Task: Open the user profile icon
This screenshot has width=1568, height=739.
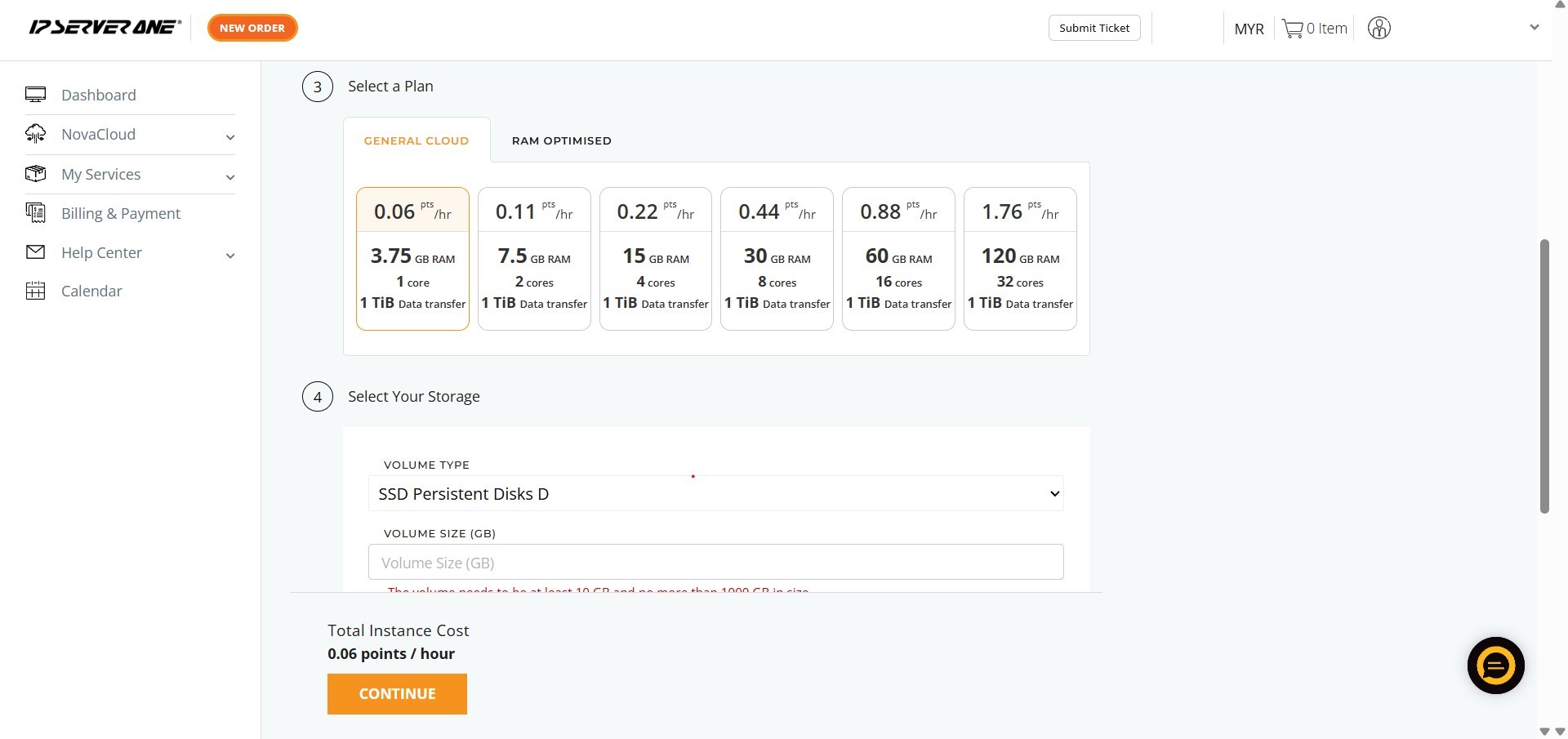Action: click(1379, 29)
